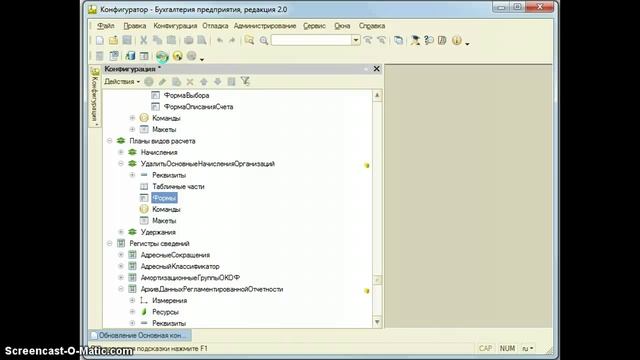The height and width of the screenshot is (360, 640).
Task: Expand the Начисления node
Action: click(121, 152)
